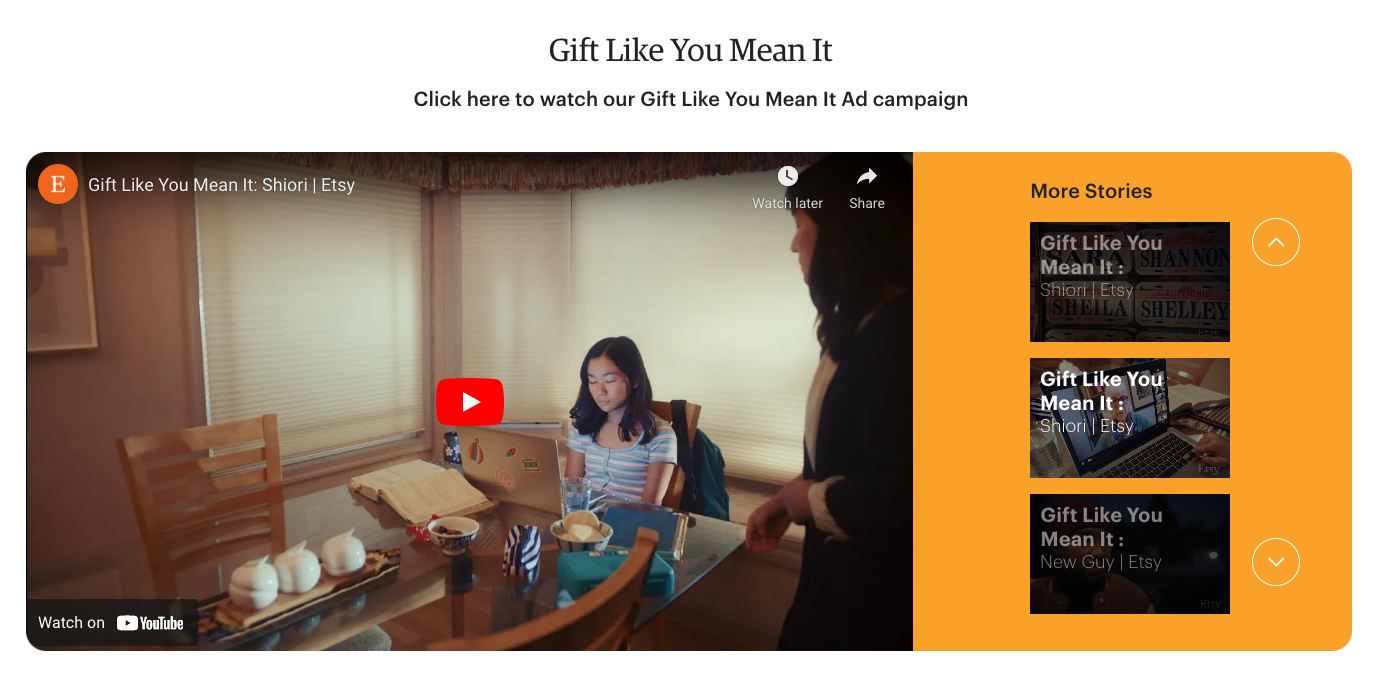Click the 'Watch later' text label
The width and height of the screenshot is (1381, 690).
click(x=788, y=203)
